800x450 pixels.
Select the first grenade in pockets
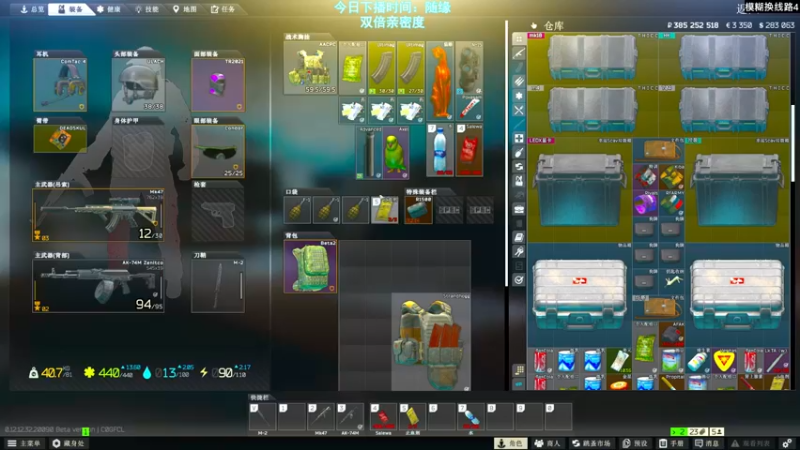coord(297,210)
